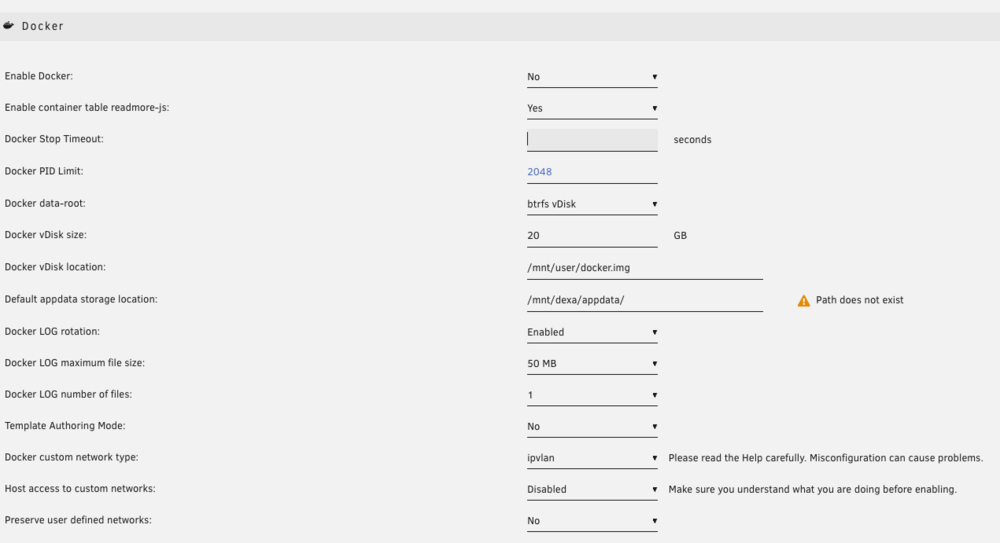This screenshot has height=543, width=1000.
Task: Open the Enable Docker dropdown
Action: [x=592, y=77]
